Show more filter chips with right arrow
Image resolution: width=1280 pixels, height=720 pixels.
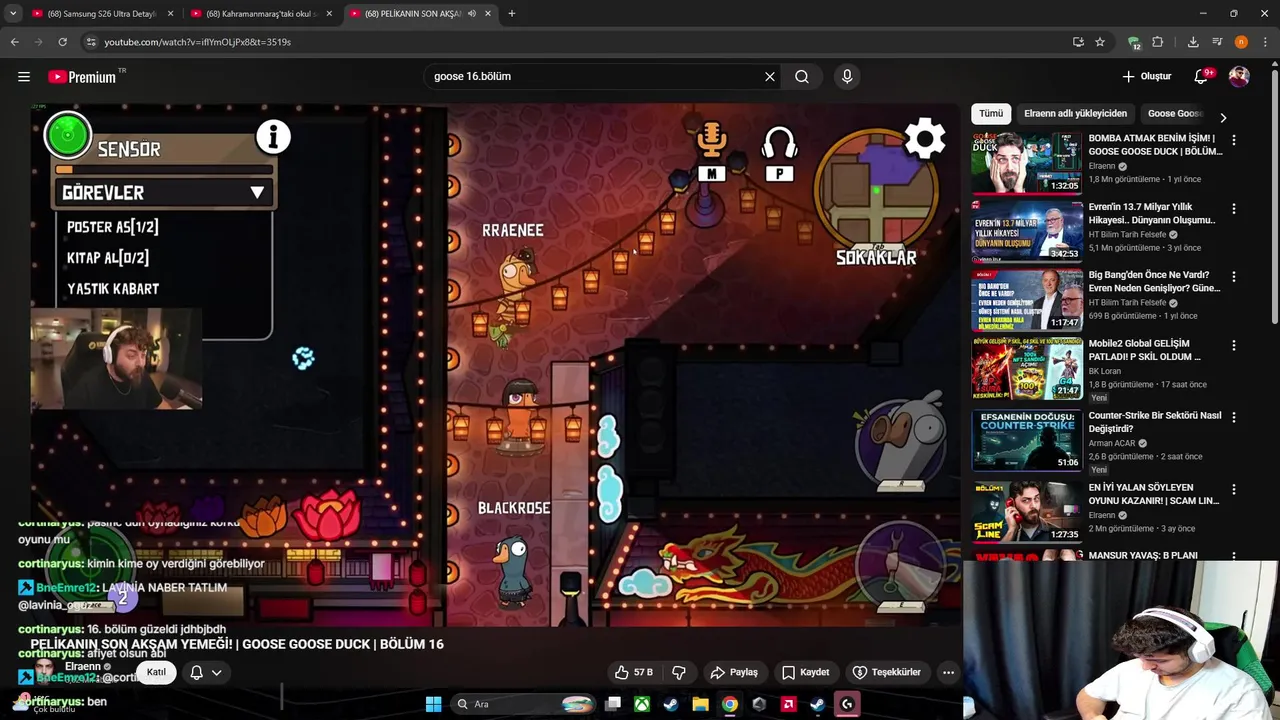pyautogui.click(x=1222, y=117)
